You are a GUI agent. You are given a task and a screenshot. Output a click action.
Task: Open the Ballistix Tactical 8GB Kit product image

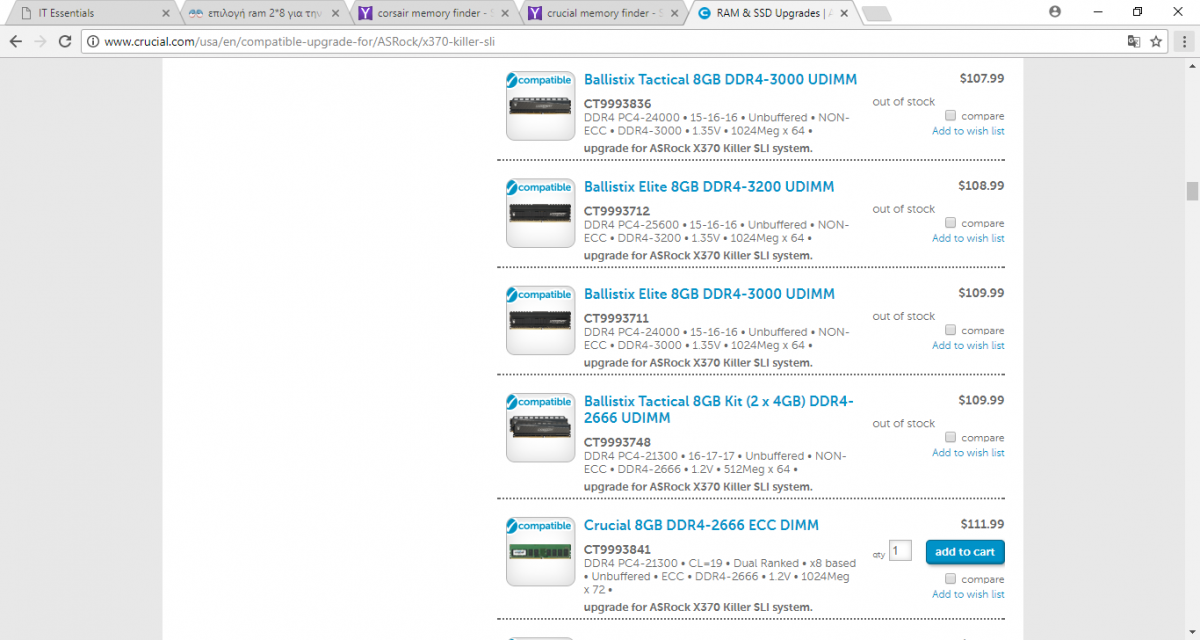[x=540, y=427]
